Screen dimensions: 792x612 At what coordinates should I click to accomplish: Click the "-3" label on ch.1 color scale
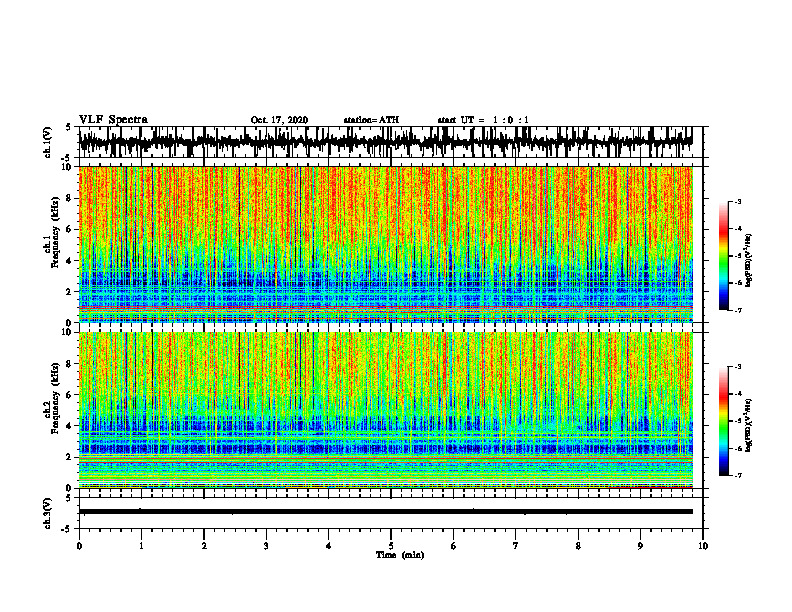tap(737, 201)
